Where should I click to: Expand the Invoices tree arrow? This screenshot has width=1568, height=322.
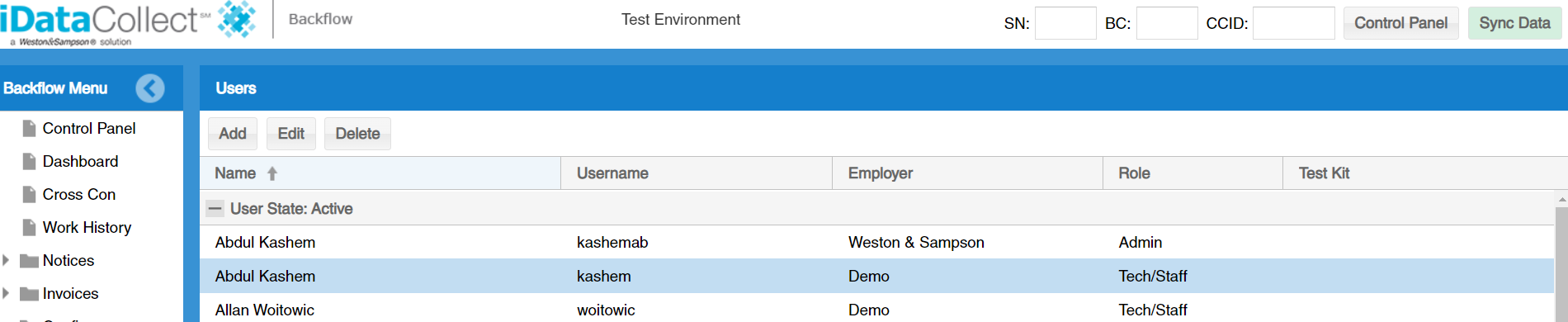coord(6,293)
